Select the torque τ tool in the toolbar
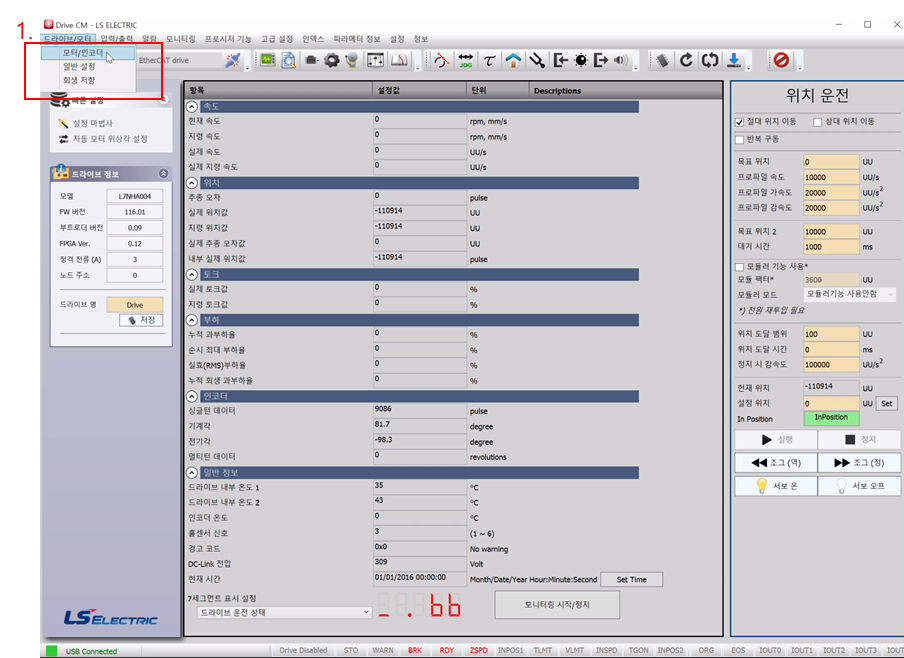Screen dimensions: 904x658 (489, 61)
